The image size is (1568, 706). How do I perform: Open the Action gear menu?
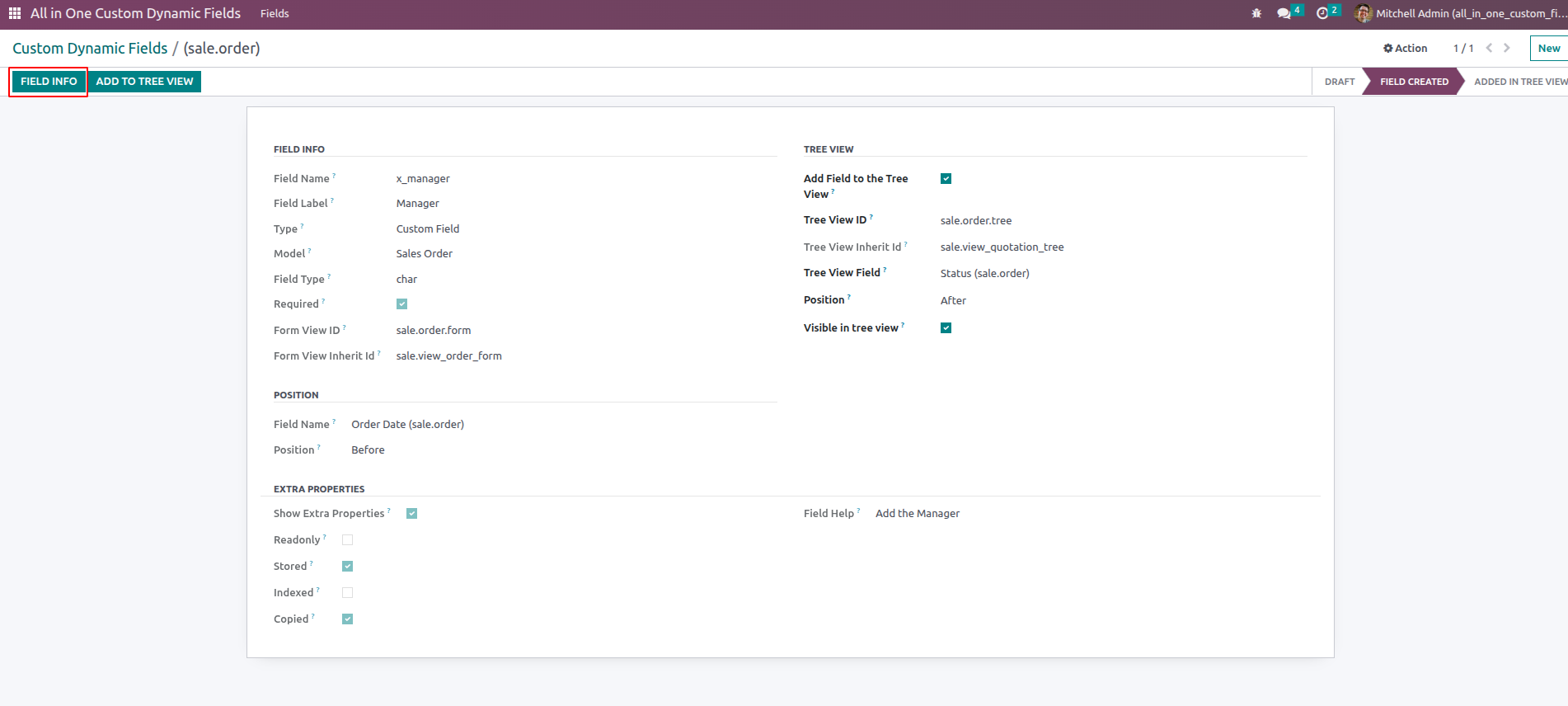[1405, 48]
